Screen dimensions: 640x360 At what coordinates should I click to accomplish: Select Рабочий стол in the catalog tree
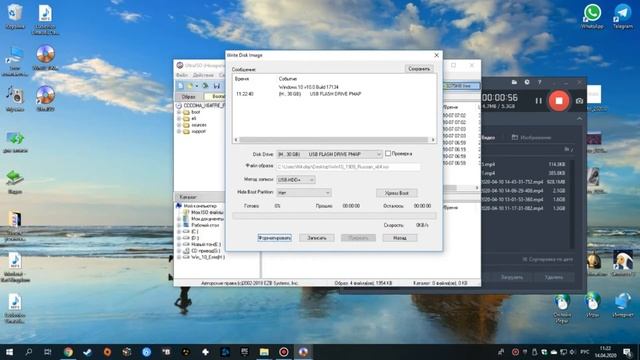pyautogui.click(x=205, y=225)
